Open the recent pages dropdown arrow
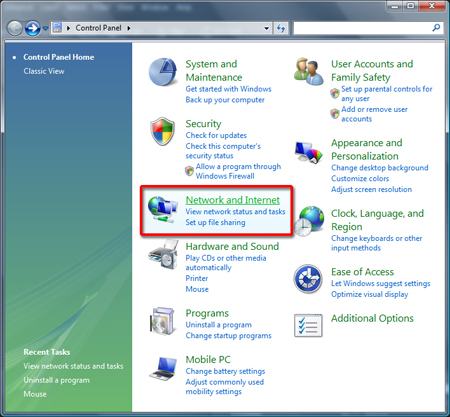 [x=45, y=28]
